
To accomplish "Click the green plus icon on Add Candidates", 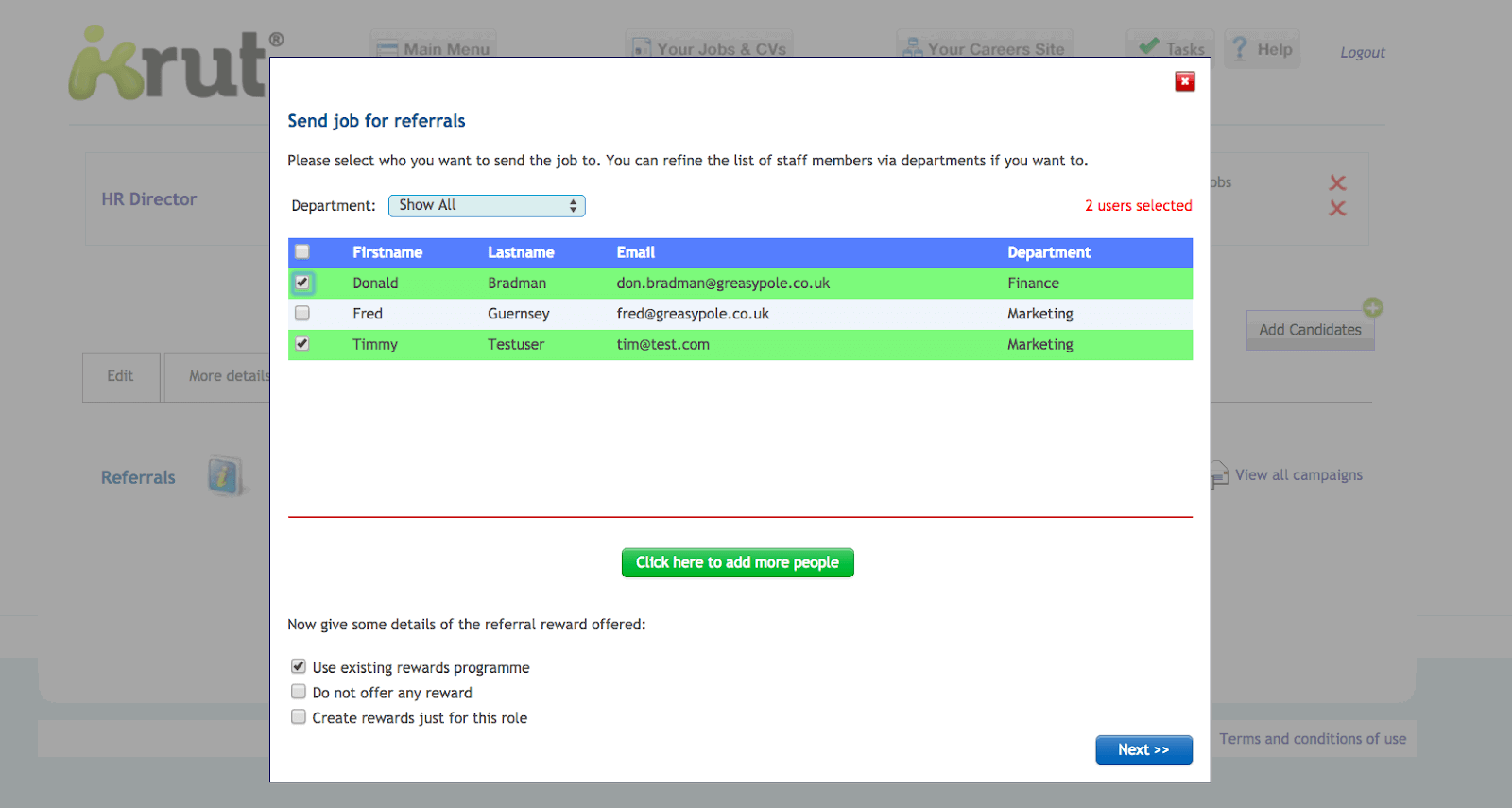I will click(1373, 307).
